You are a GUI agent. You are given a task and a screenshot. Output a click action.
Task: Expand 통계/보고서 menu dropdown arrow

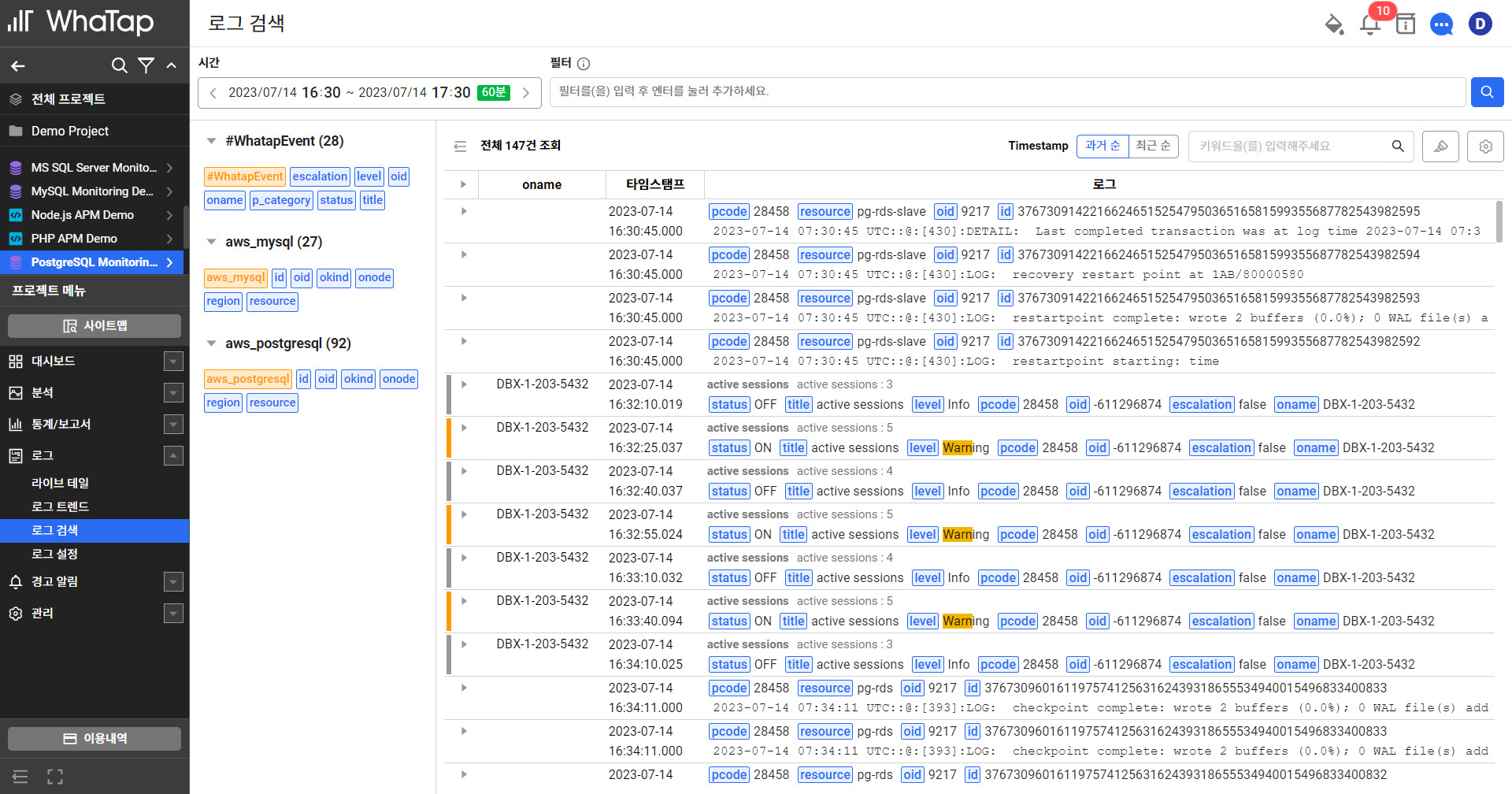click(x=173, y=424)
